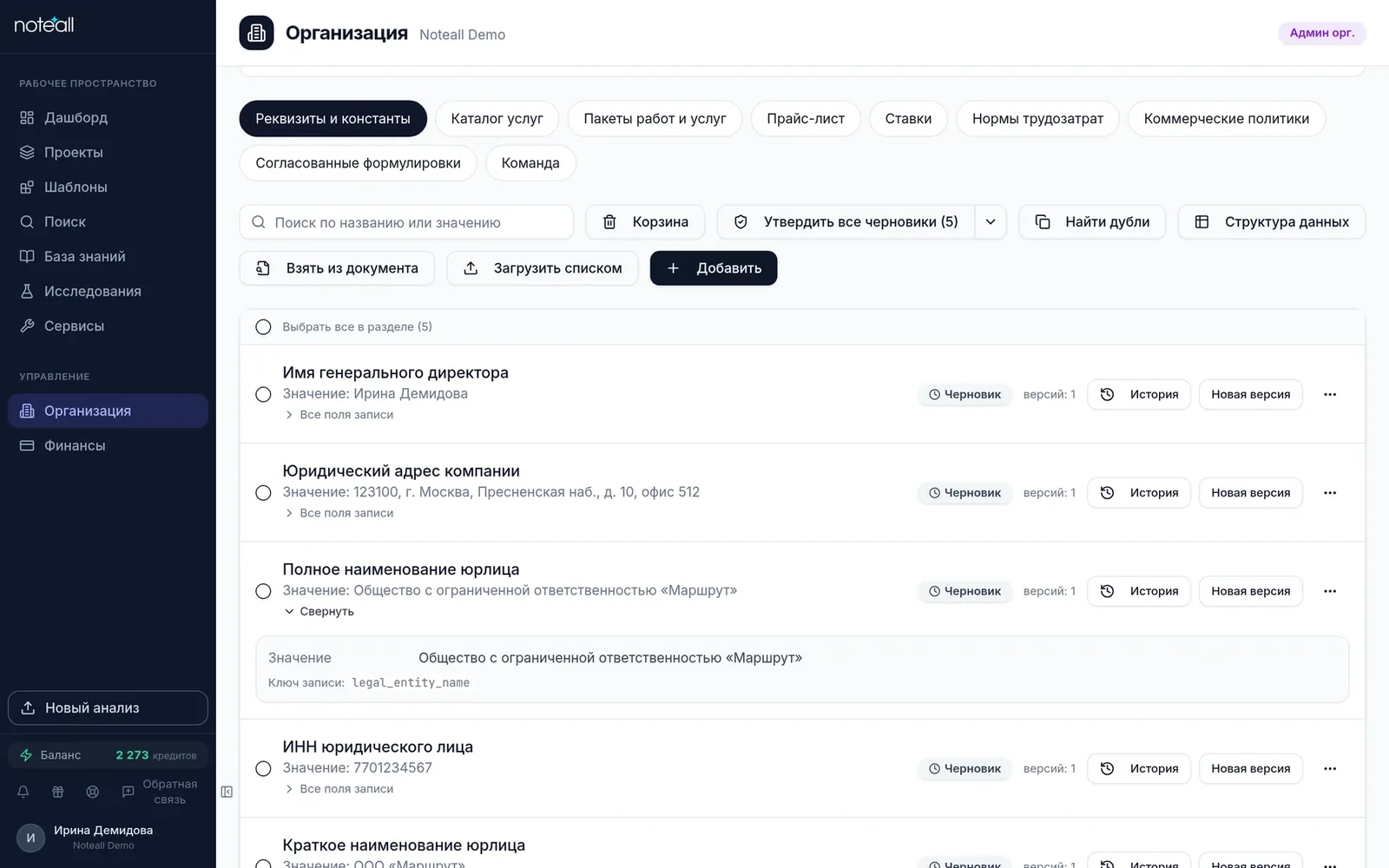Click Новый анализ button
This screenshot has height=868, width=1389.
[108, 708]
